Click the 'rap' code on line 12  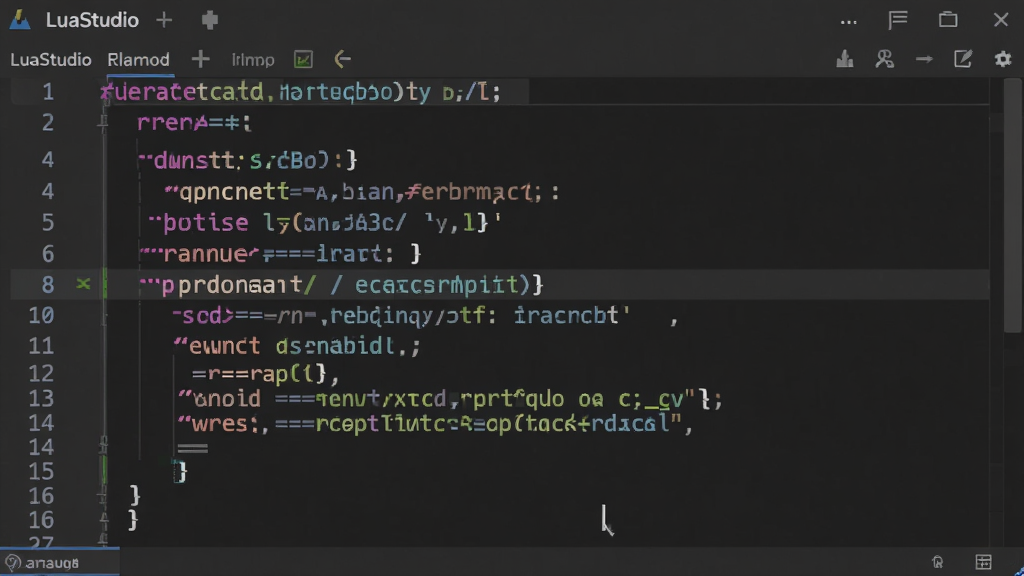pos(269,374)
